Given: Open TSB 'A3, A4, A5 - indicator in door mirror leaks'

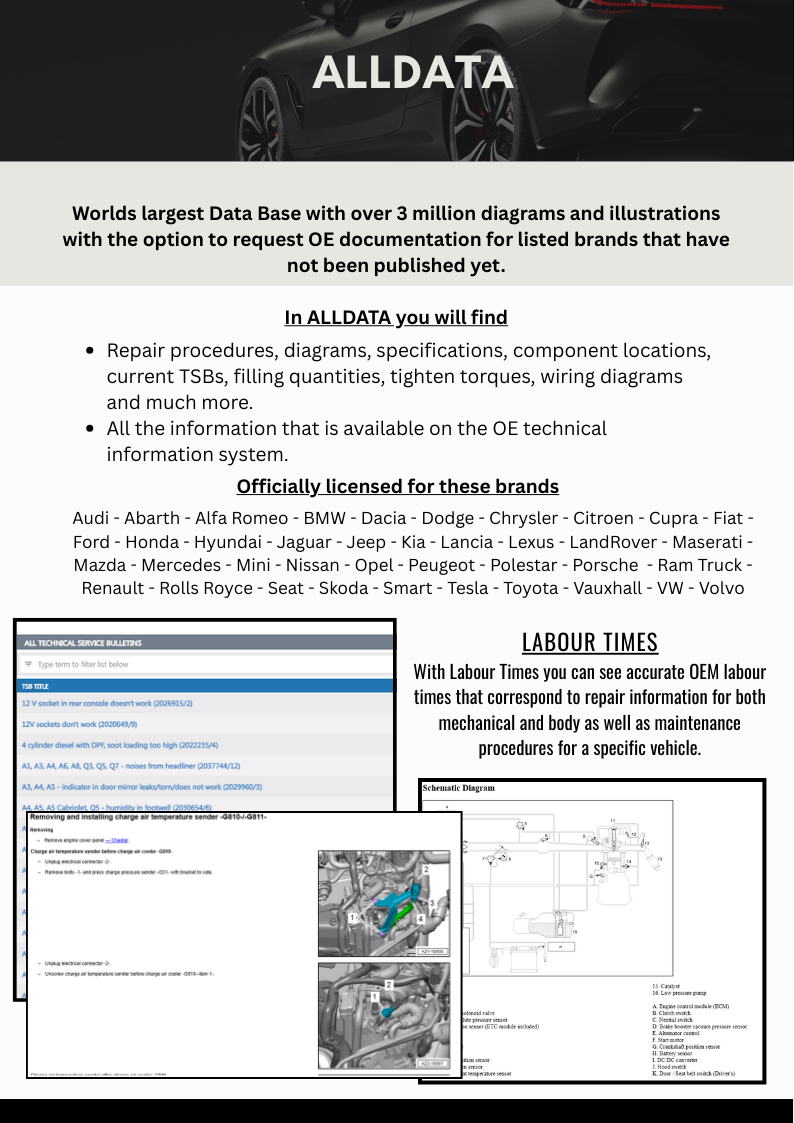Looking at the screenshot, I should [x=142, y=786].
